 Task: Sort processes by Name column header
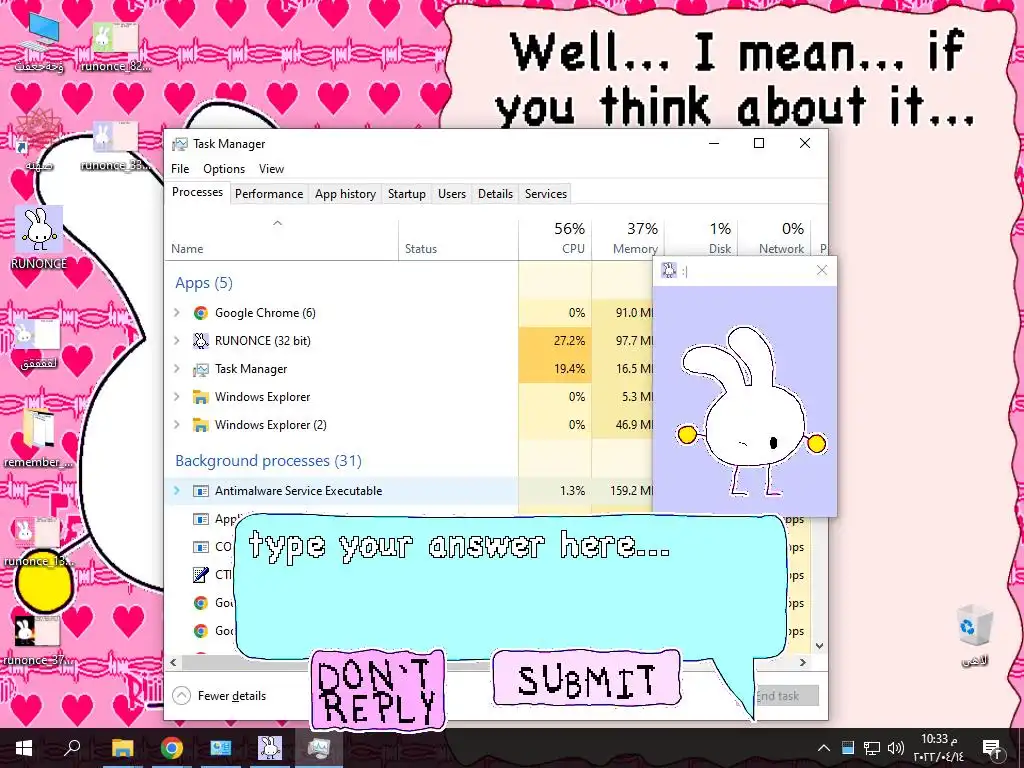(281, 238)
